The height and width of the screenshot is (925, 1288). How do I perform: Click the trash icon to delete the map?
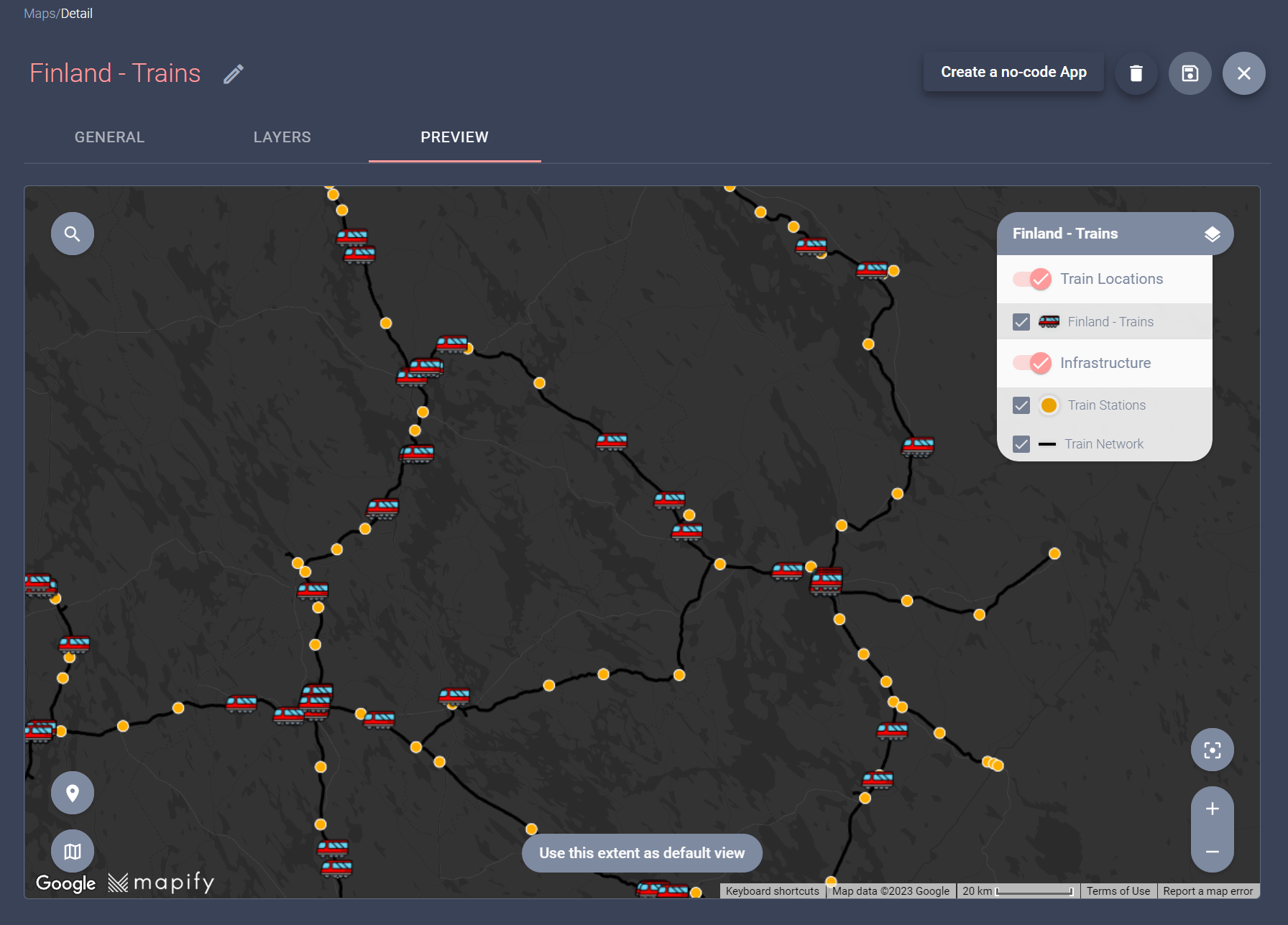coord(1136,73)
